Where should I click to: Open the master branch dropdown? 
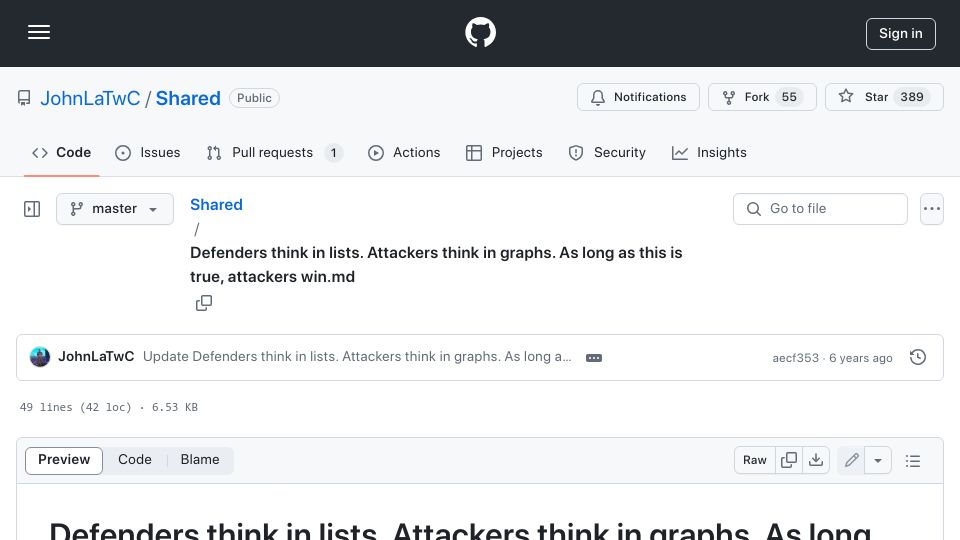[114, 209]
